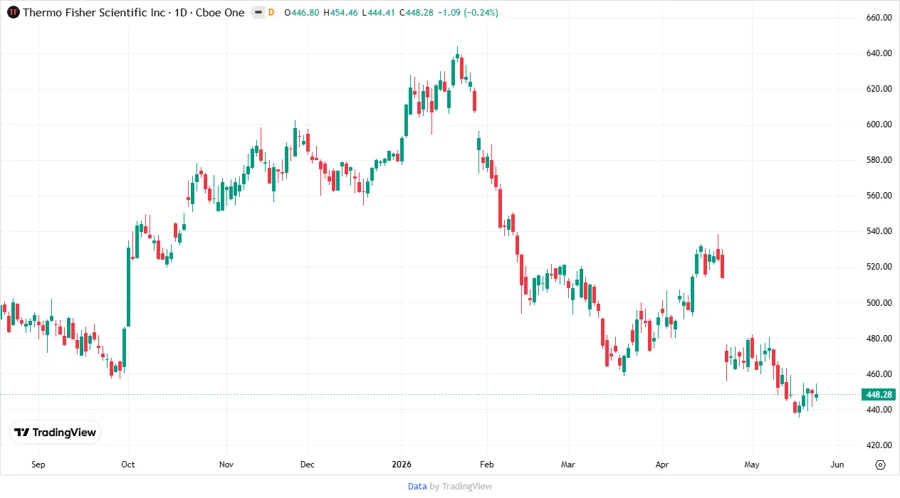900x498 pixels.
Task: Click the 440.00 price axis label
Action: [879, 410]
